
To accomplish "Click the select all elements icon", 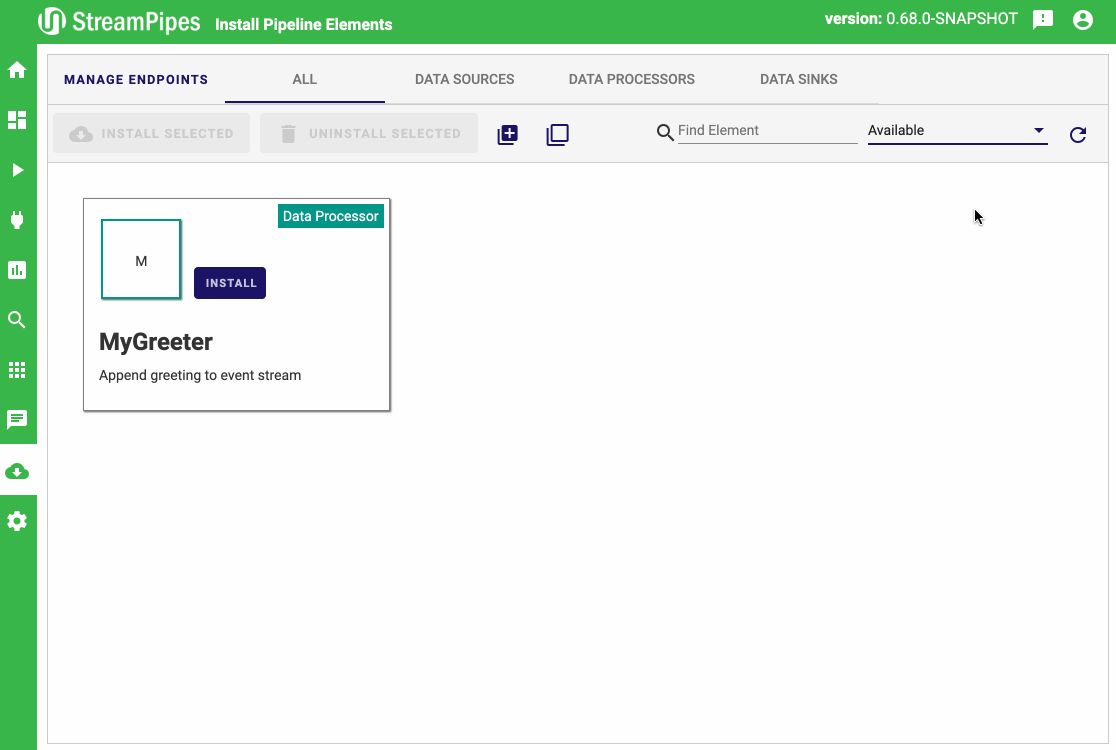I will [507, 134].
